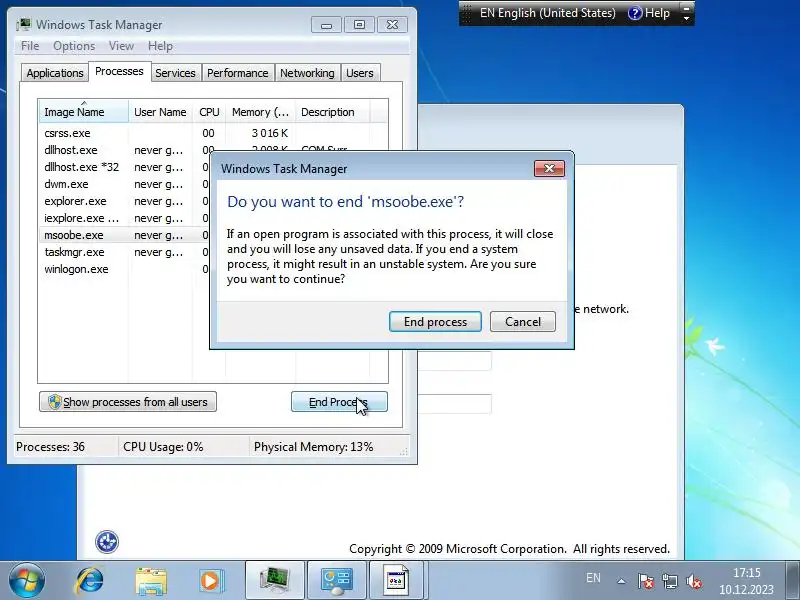This screenshot has height=600, width=800.
Task: Sort by CPU column header
Action: pos(209,112)
